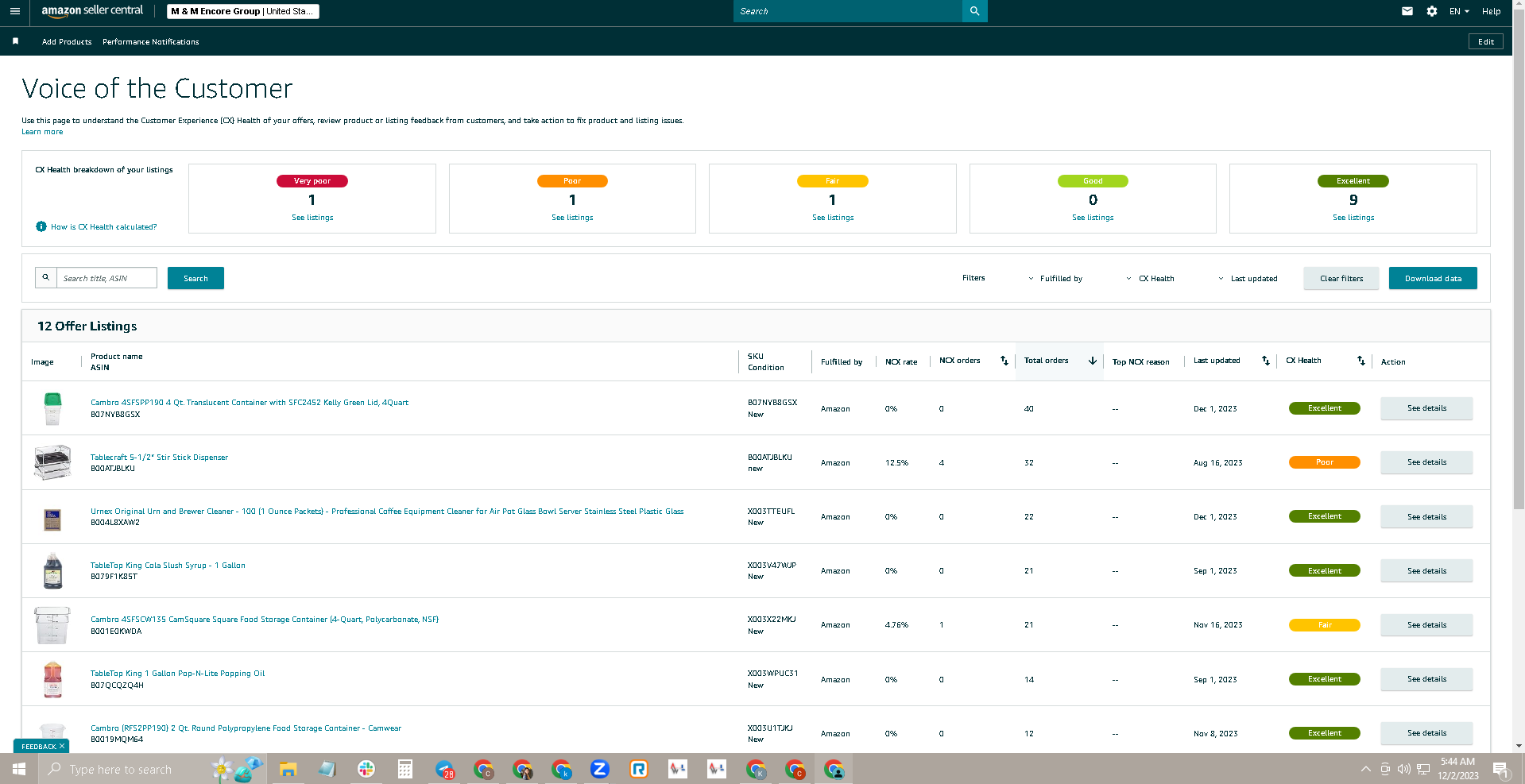The image size is (1525, 784).
Task: Open File Explorer from taskbar
Action: (288, 769)
